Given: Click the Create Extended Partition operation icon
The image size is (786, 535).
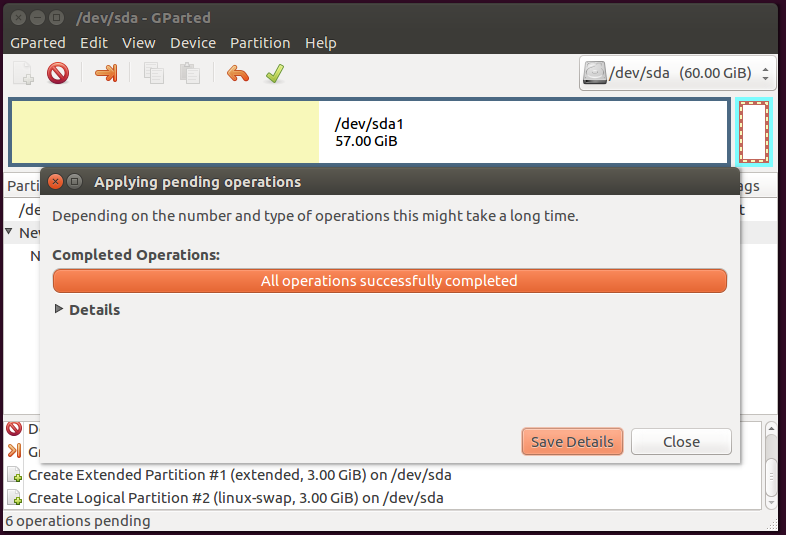Looking at the screenshot, I should point(15,475).
